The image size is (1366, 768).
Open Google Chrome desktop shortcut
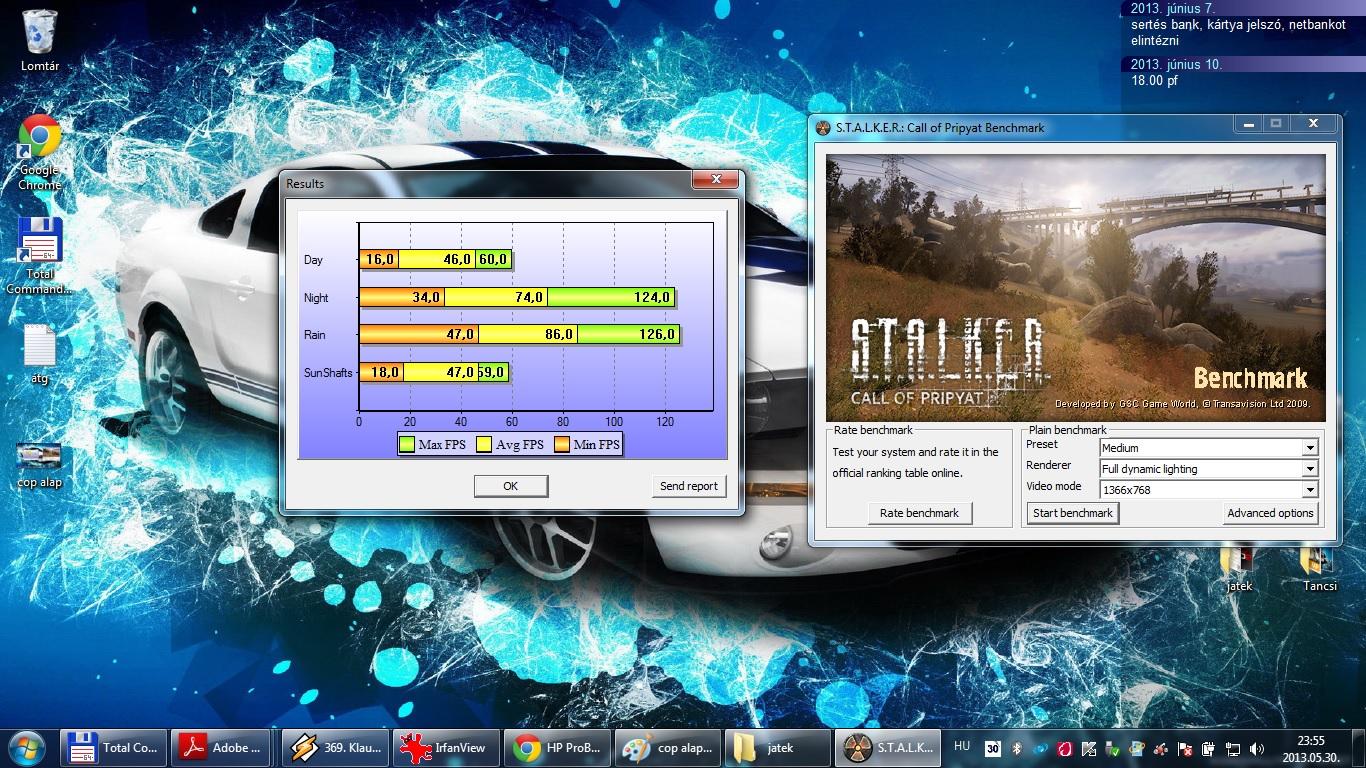pos(40,152)
